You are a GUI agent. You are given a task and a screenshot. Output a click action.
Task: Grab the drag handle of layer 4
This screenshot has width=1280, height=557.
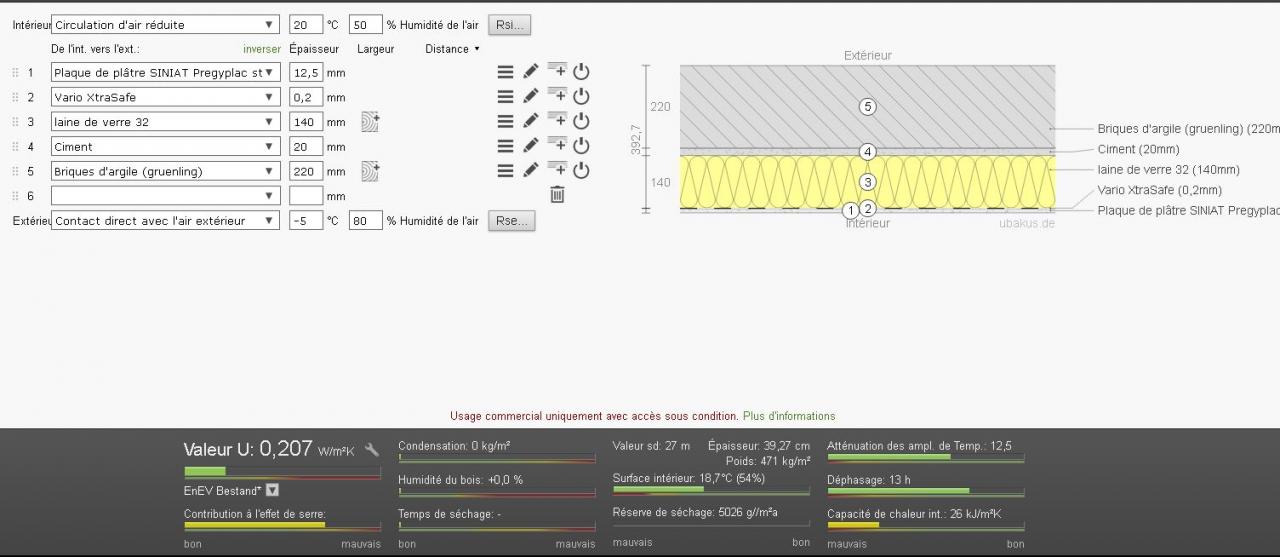click(x=15, y=147)
